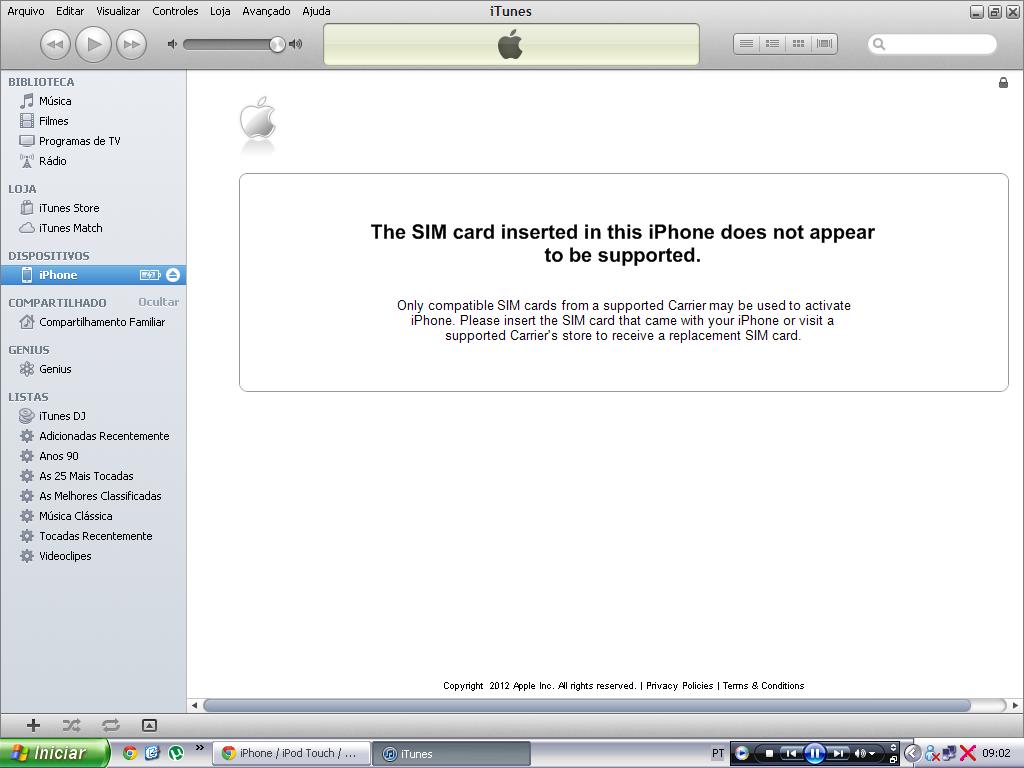The height and width of the screenshot is (768, 1024).
Task: Open the Ajuda menu
Action: (316, 11)
